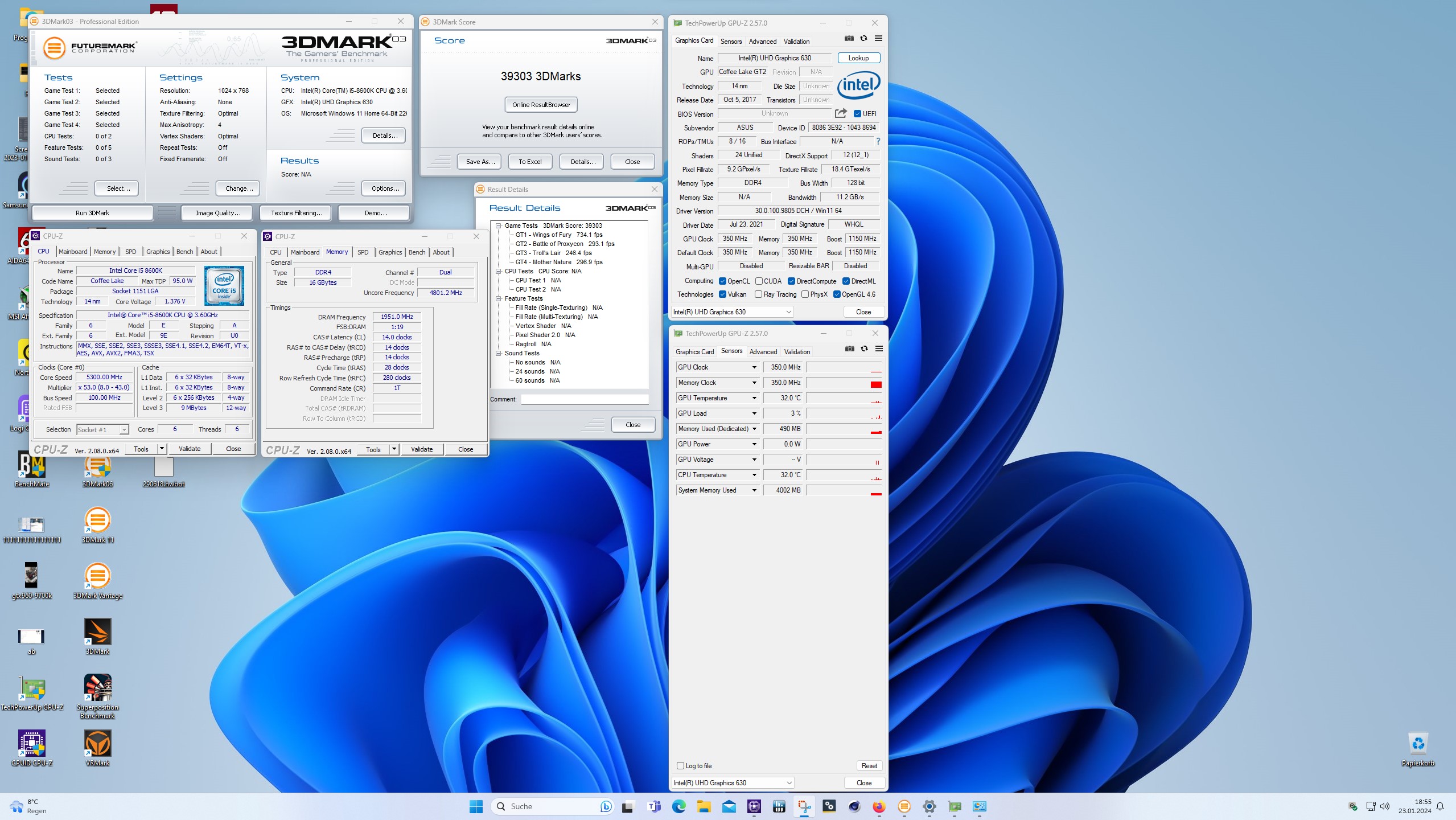Enable Log to file checkbox
This screenshot has width=1456, height=820.
coord(680,766)
